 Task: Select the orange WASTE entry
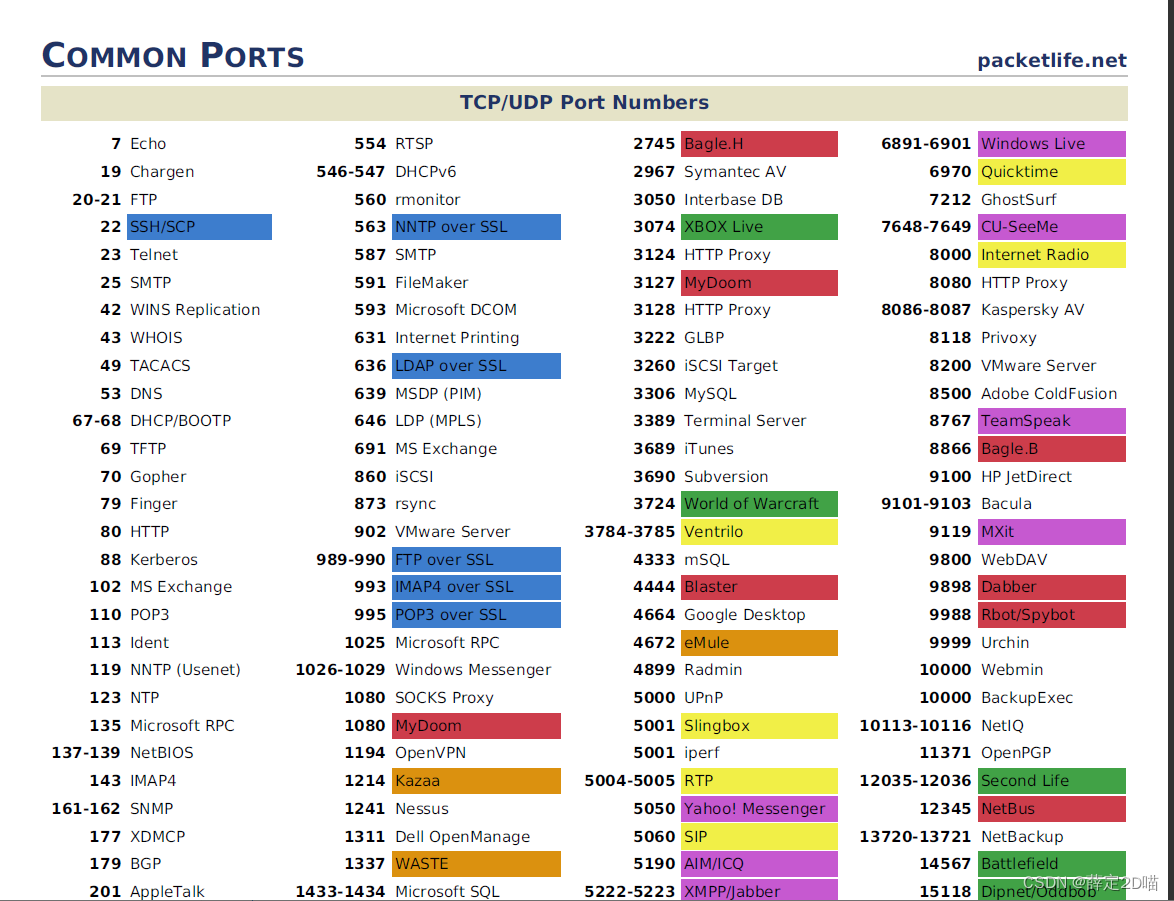tap(476, 864)
